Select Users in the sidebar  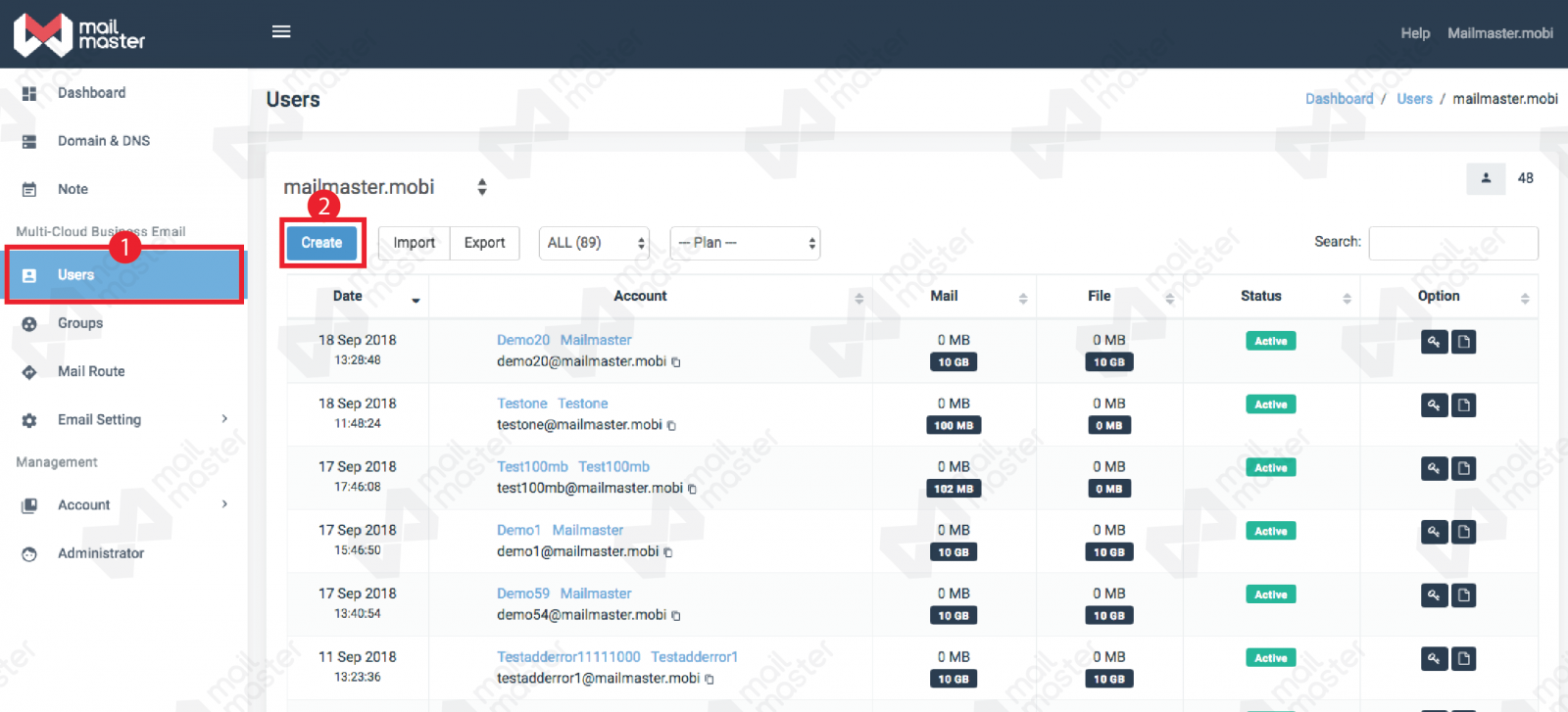[124, 275]
